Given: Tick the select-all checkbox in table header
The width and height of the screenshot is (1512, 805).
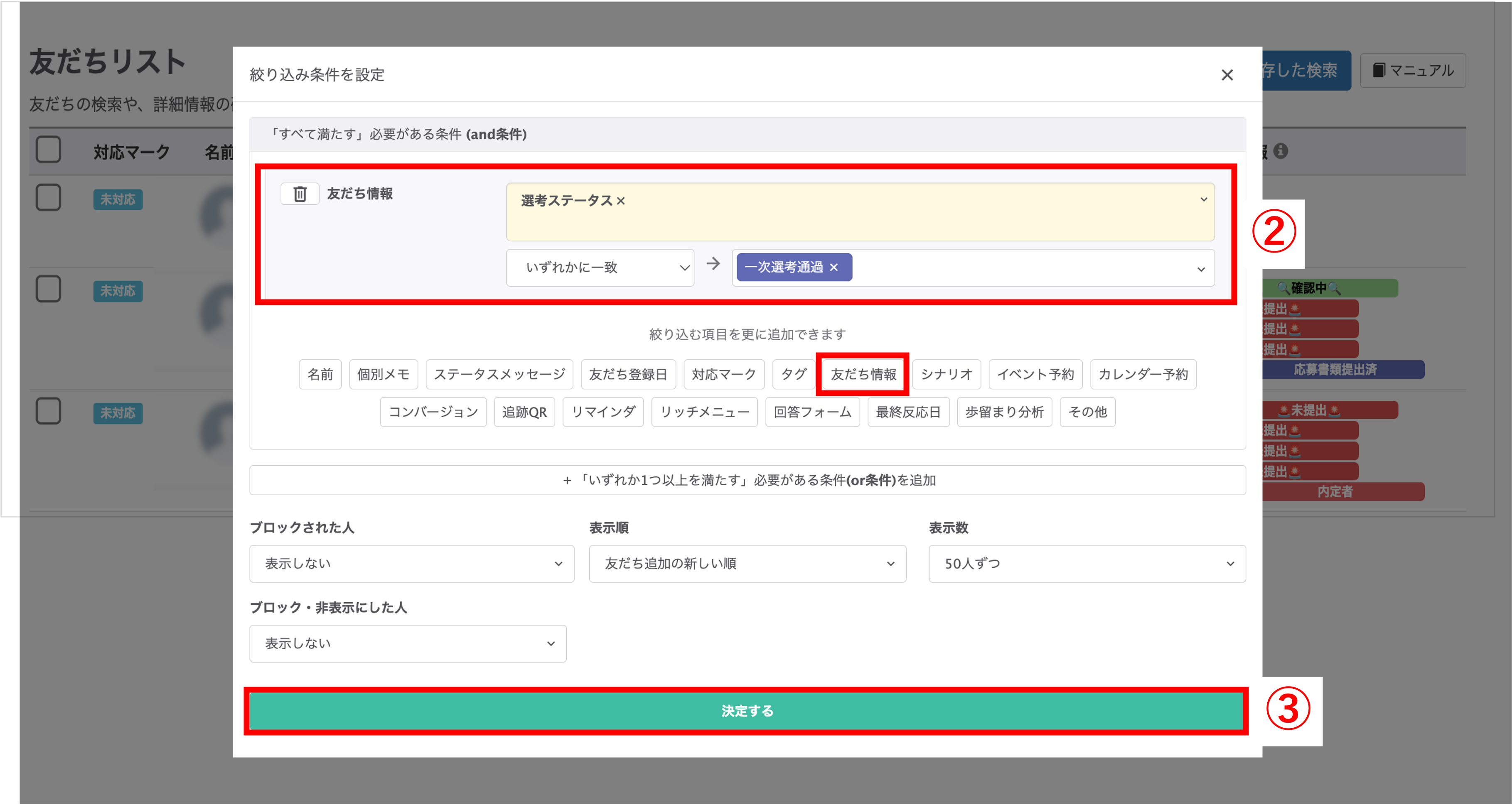Looking at the screenshot, I should [x=48, y=150].
